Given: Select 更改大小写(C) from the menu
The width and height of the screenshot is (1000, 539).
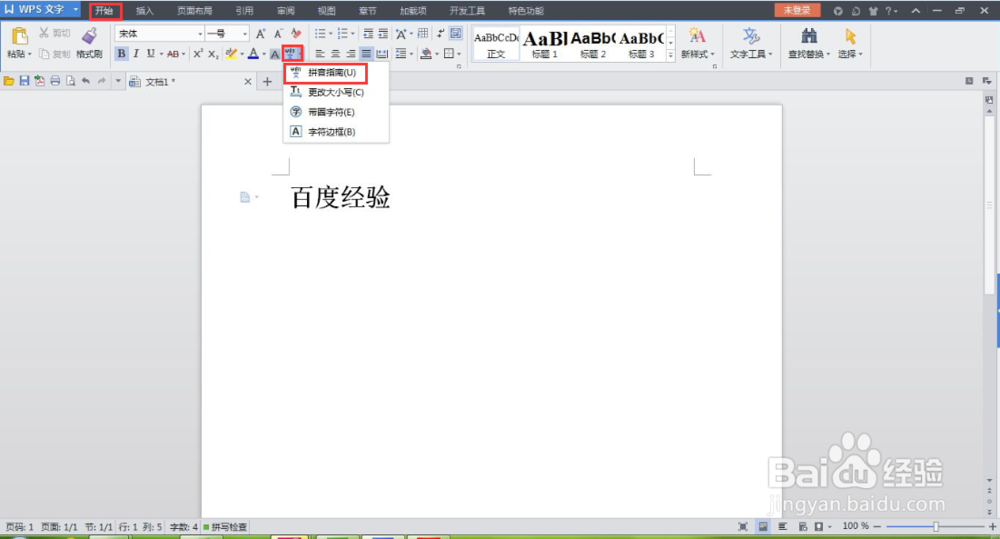Looking at the screenshot, I should (335, 92).
